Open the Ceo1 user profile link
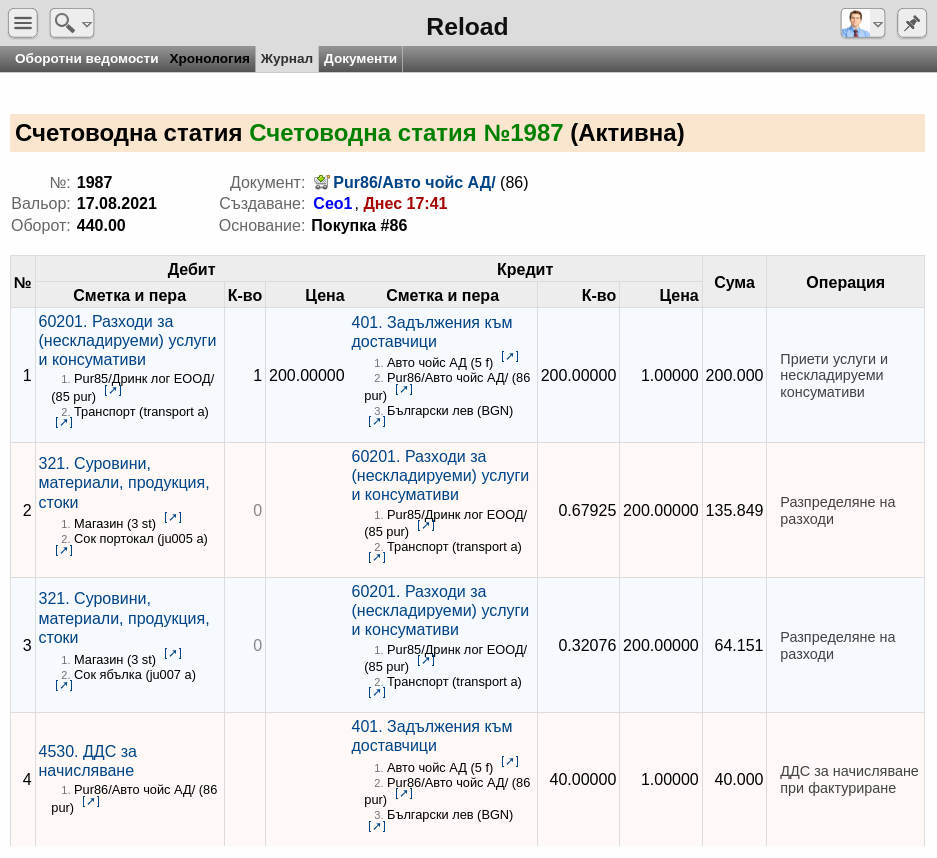This screenshot has height=858, width=937. coord(333,204)
